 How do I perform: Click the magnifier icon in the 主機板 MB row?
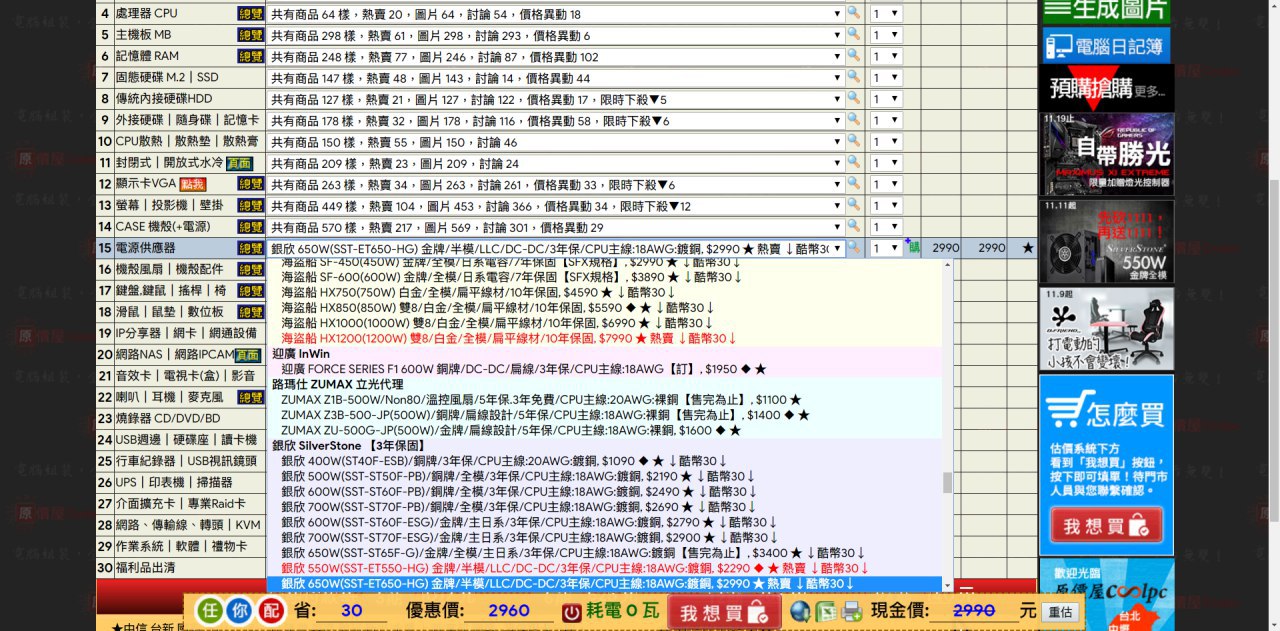[853, 34]
